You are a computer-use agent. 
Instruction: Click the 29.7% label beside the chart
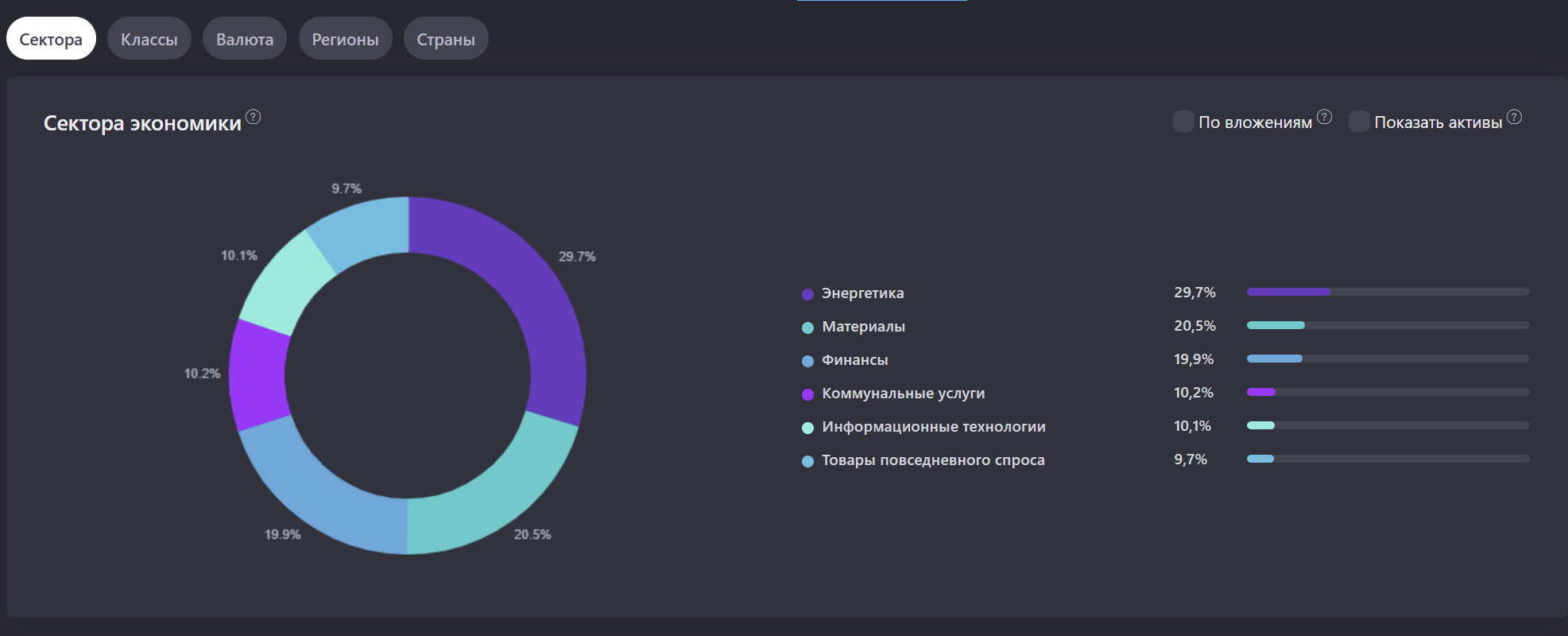(577, 257)
